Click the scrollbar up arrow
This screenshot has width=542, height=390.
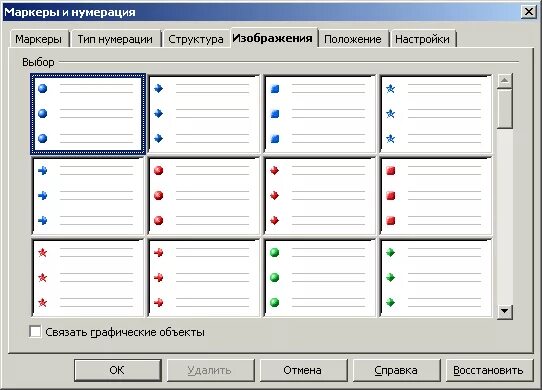[505, 81]
